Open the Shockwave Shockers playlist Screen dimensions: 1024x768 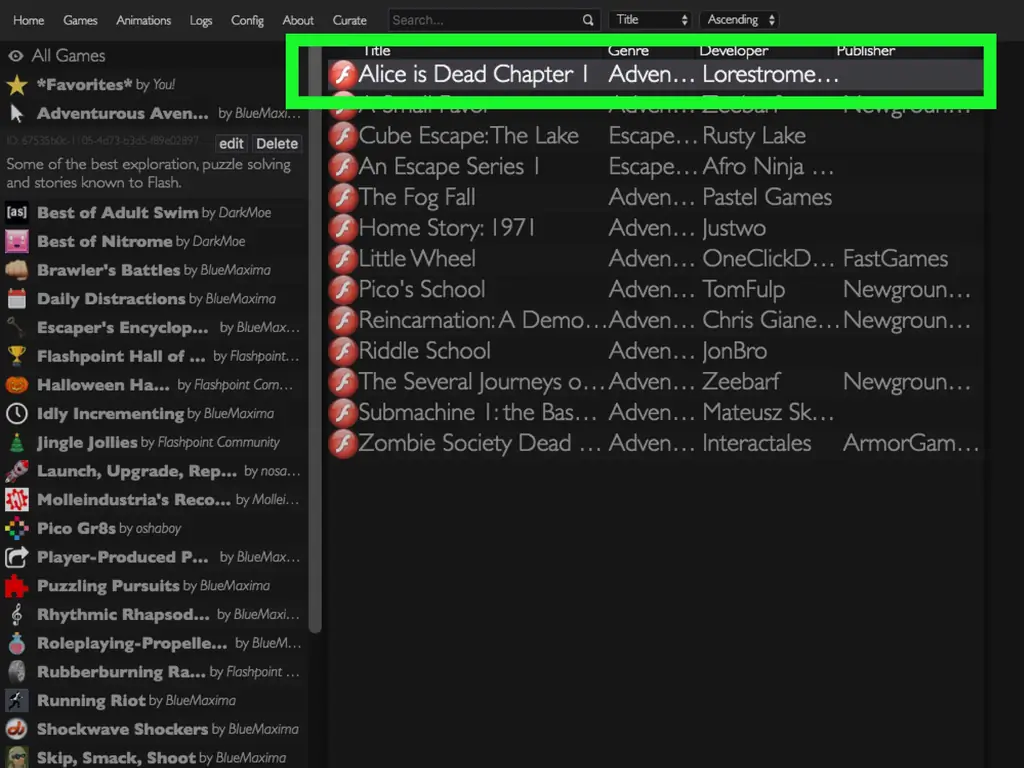point(153,729)
